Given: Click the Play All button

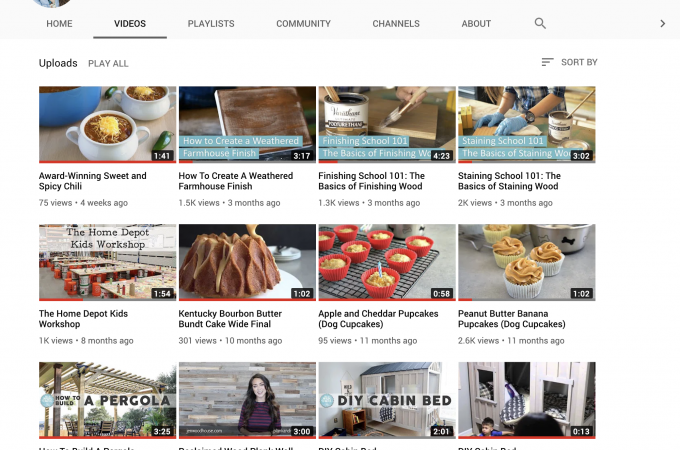Looking at the screenshot, I should (x=108, y=63).
